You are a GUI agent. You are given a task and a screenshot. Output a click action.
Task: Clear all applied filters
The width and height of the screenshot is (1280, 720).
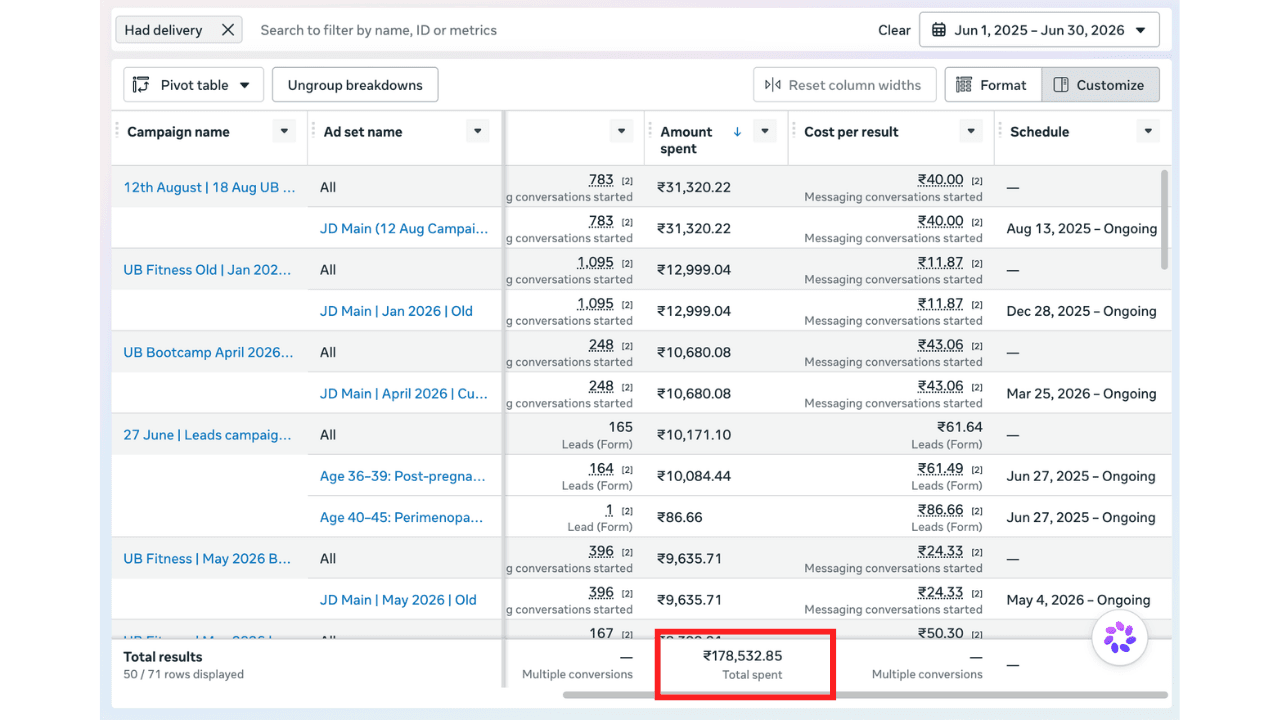click(894, 30)
